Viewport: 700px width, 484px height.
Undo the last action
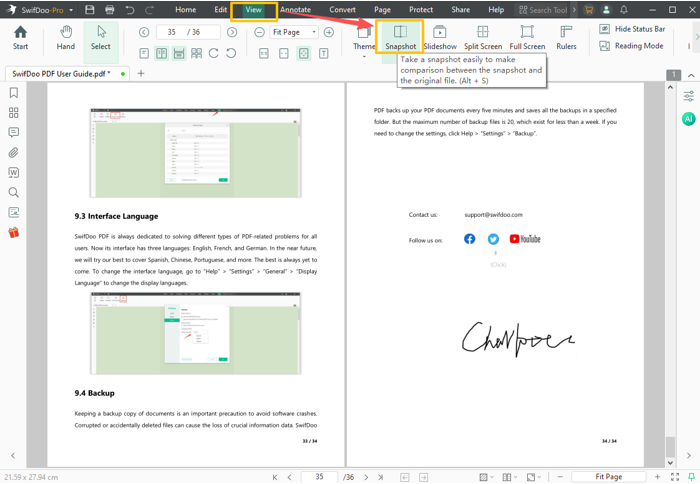tap(129, 9)
